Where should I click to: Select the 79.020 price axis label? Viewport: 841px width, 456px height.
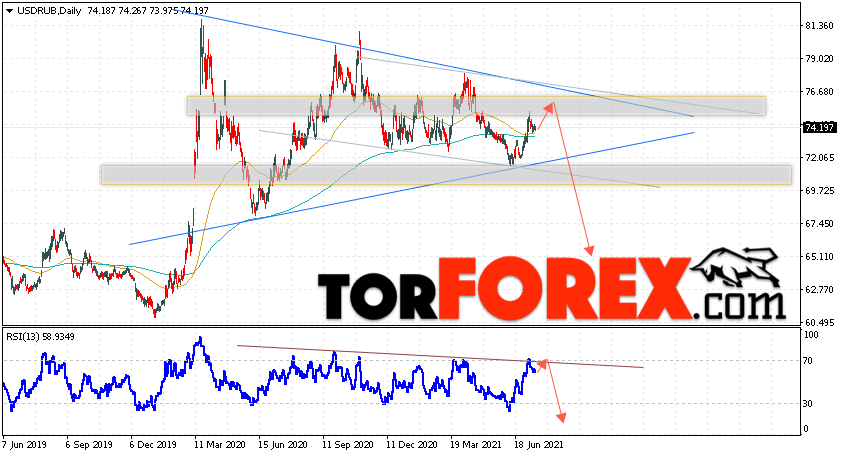tap(819, 58)
